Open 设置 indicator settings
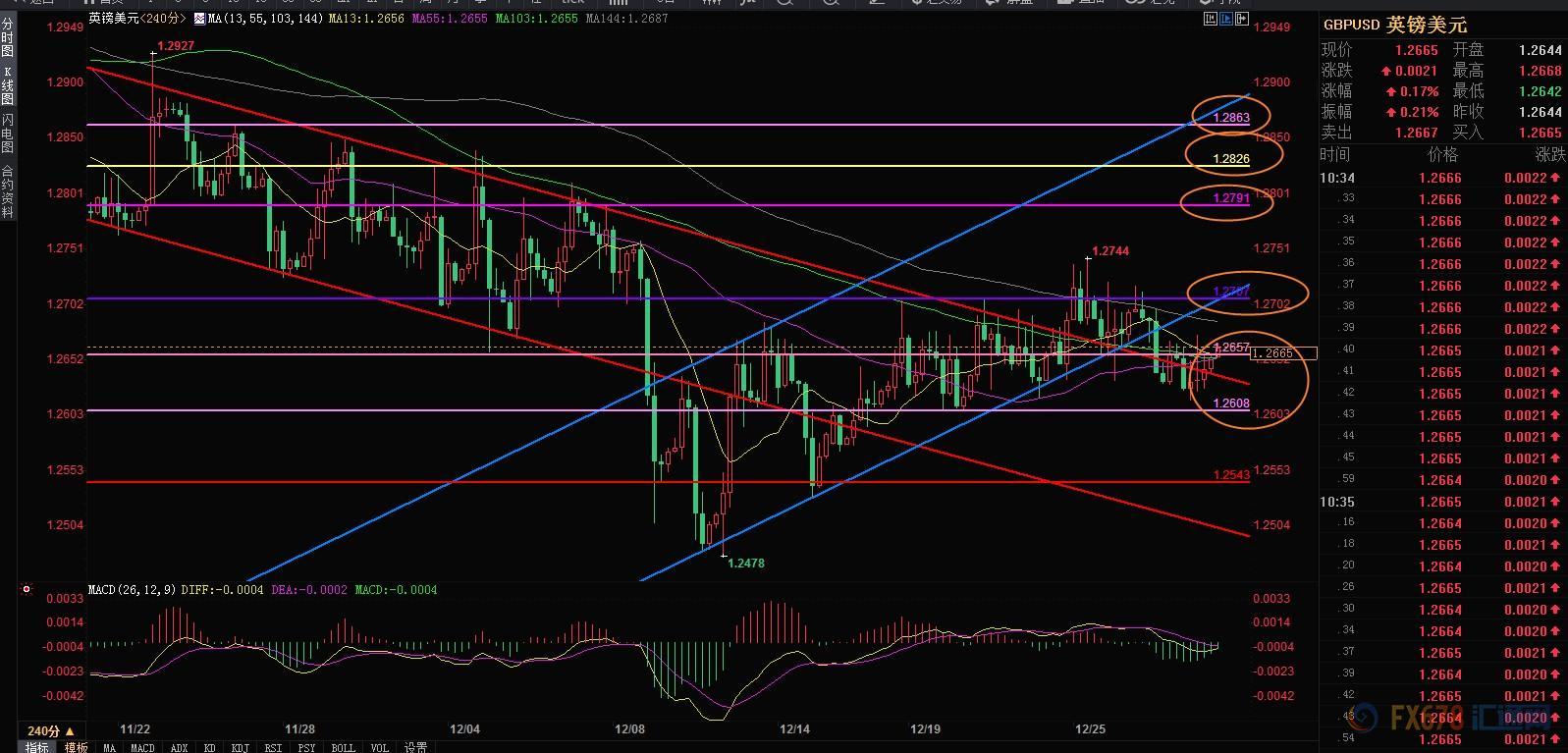 [415, 747]
